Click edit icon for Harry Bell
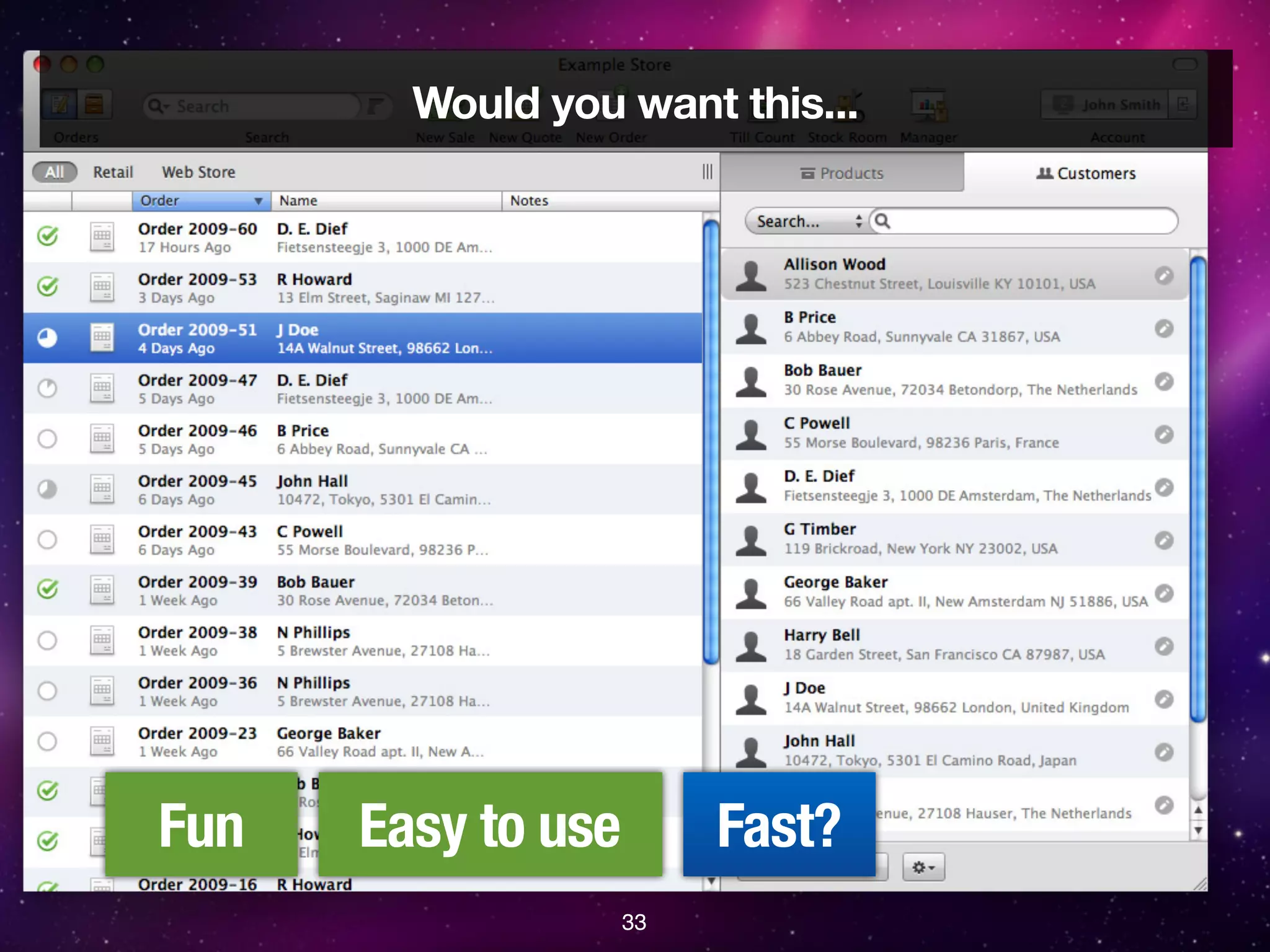 [1164, 646]
